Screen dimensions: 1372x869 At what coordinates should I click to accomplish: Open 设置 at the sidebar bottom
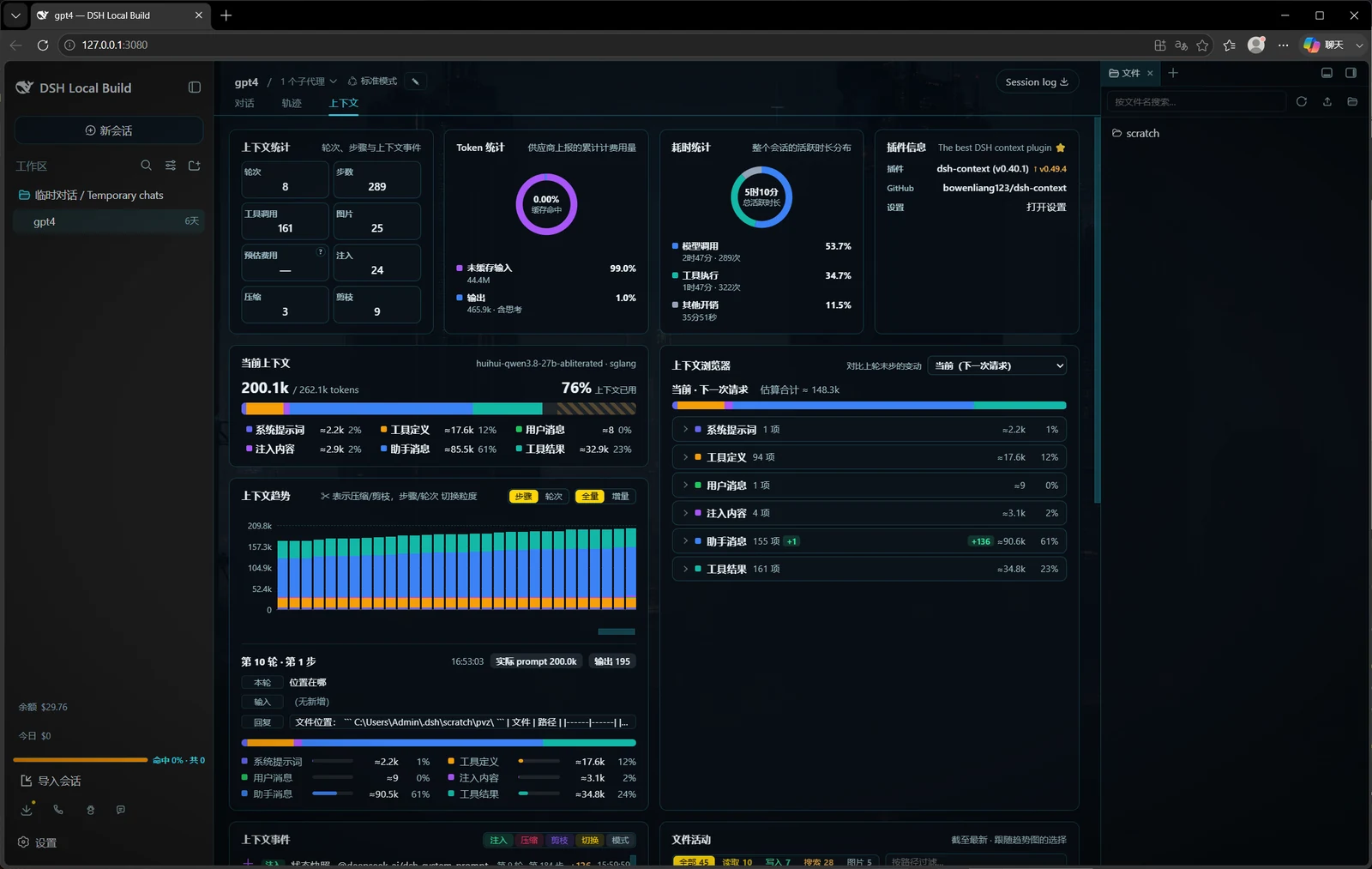(x=38, y=842)
